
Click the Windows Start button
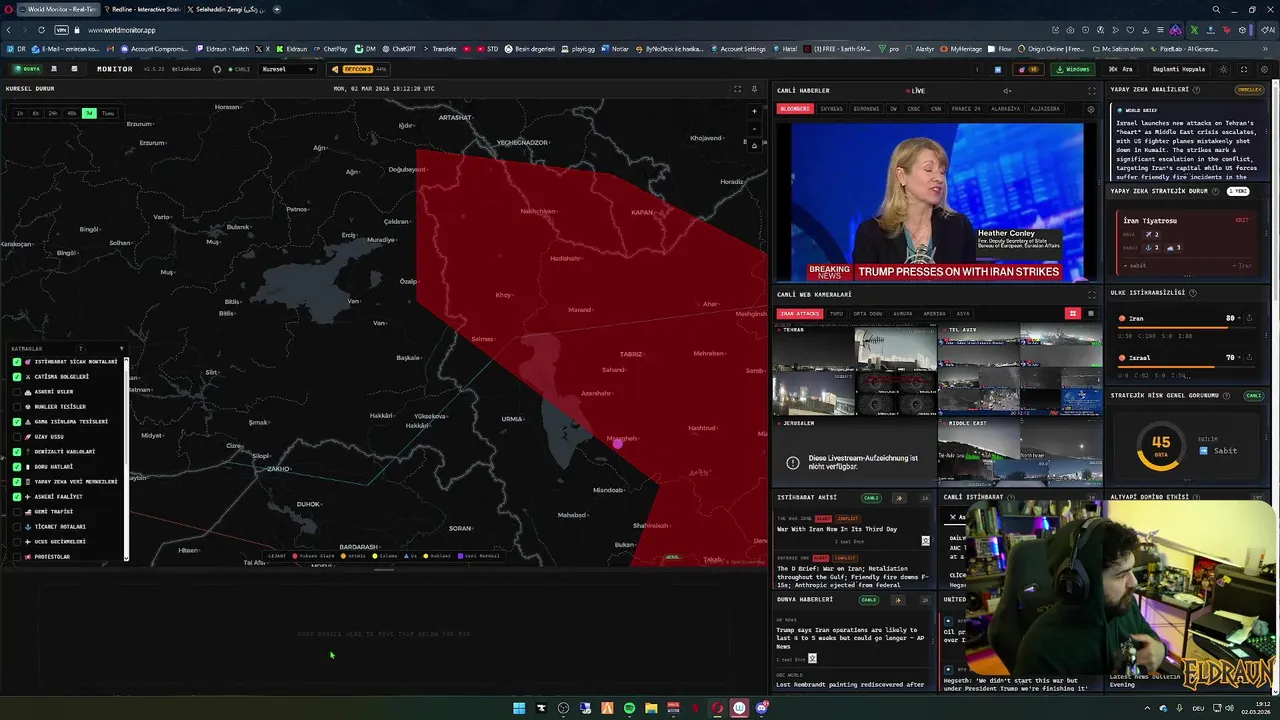519,708
